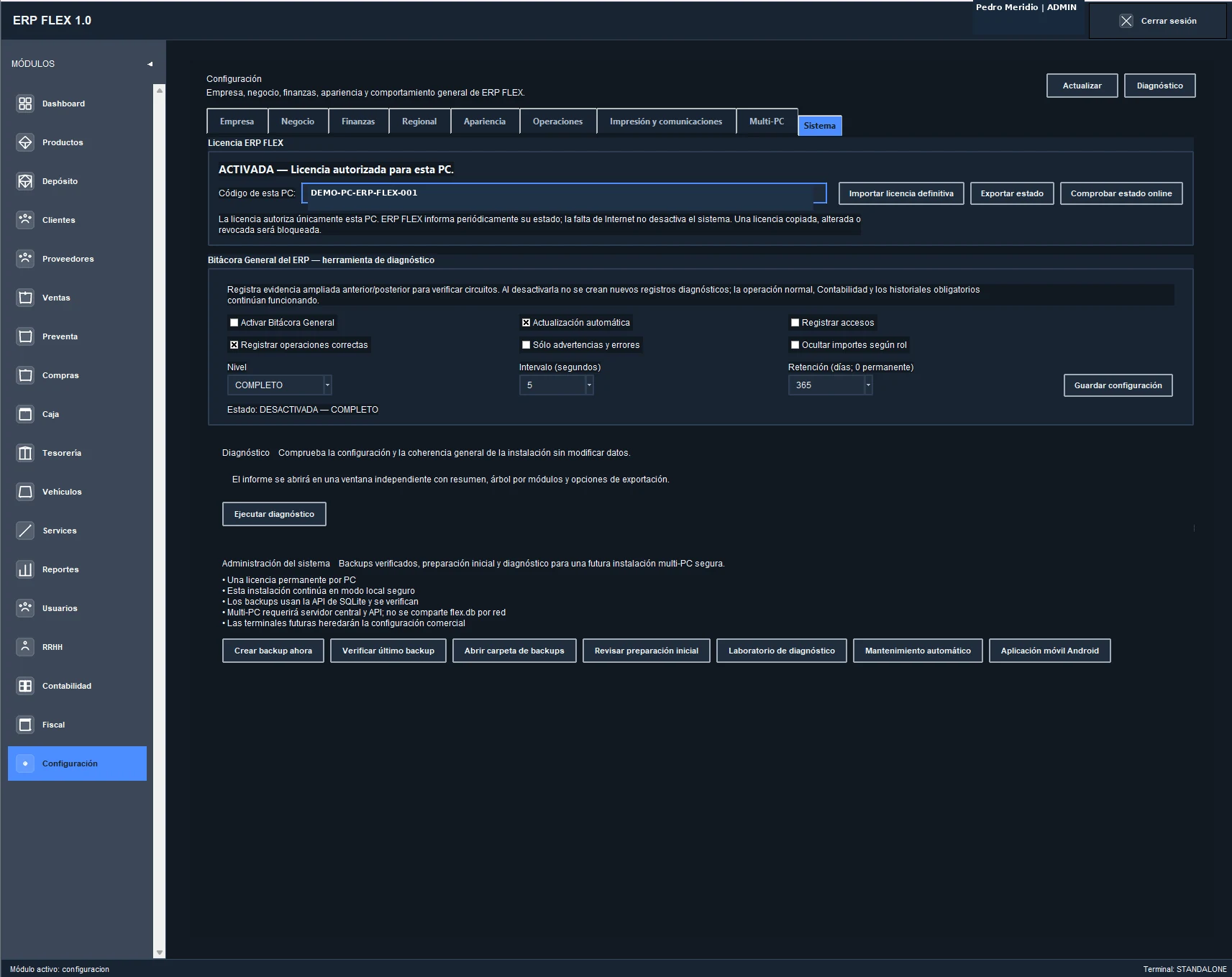This screenshot has height=977, width=1232.
Task: Open the Caja module icon
Action: [x=25, y=414]
